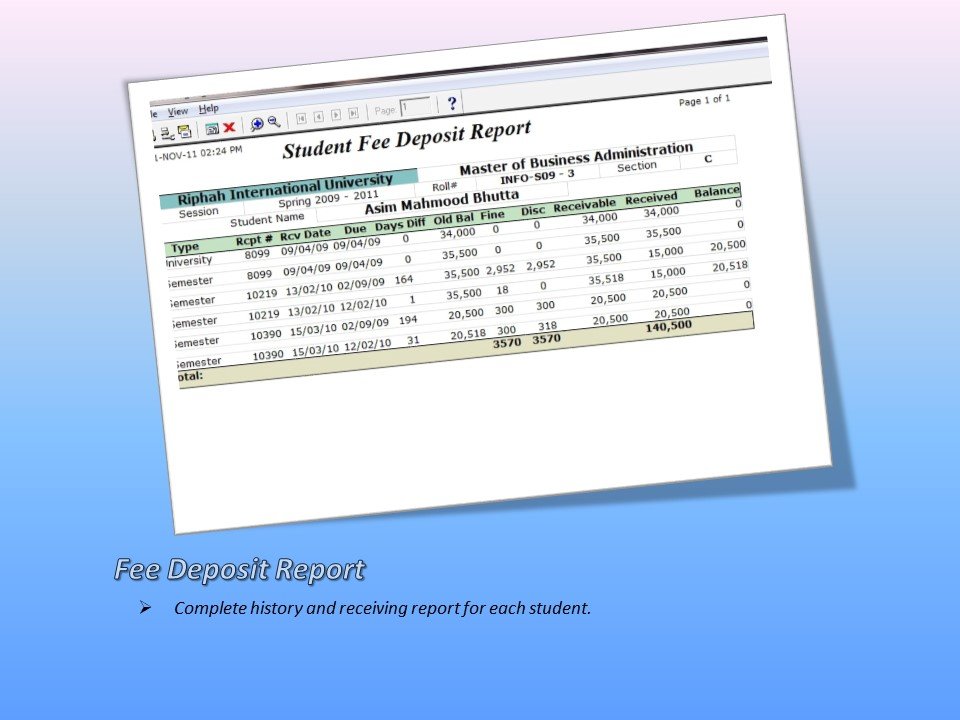
Task: Click Page 1 of 1 label
Action: click(704, 100)
